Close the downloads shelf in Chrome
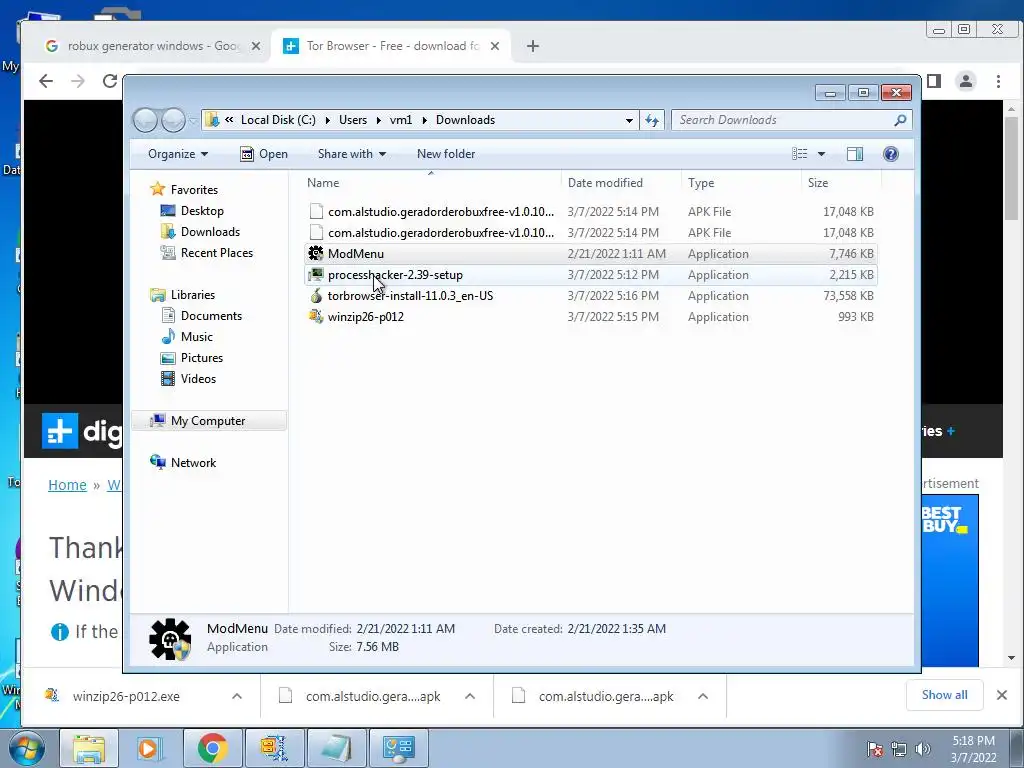The image size is (1024, 768). 1002,696
